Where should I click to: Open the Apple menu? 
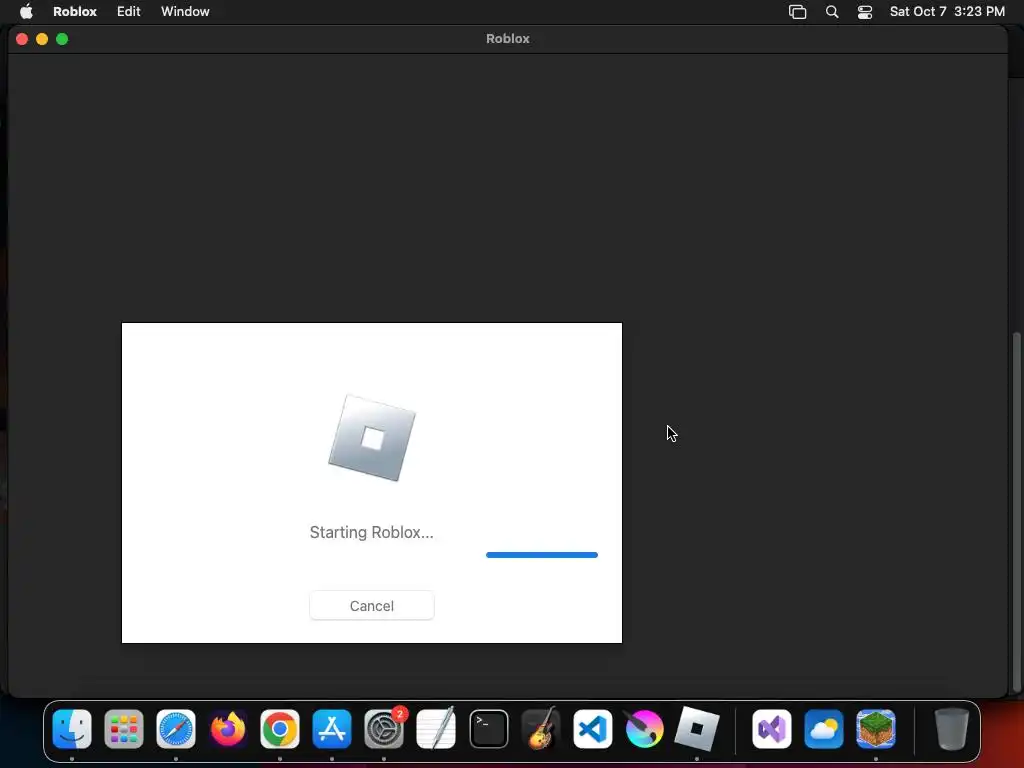pyautogui.click(x=26, y=11)
